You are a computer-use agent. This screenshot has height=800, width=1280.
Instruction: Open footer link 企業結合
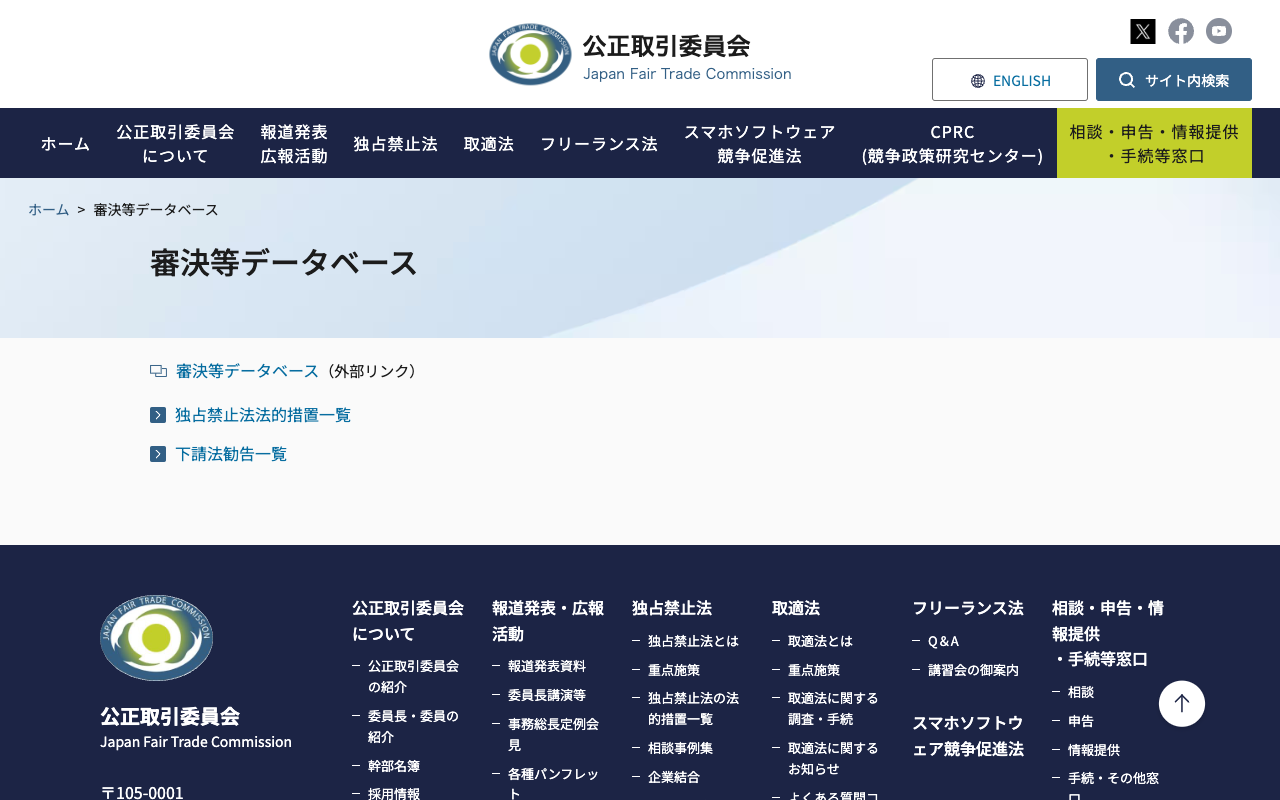(674, 777)
